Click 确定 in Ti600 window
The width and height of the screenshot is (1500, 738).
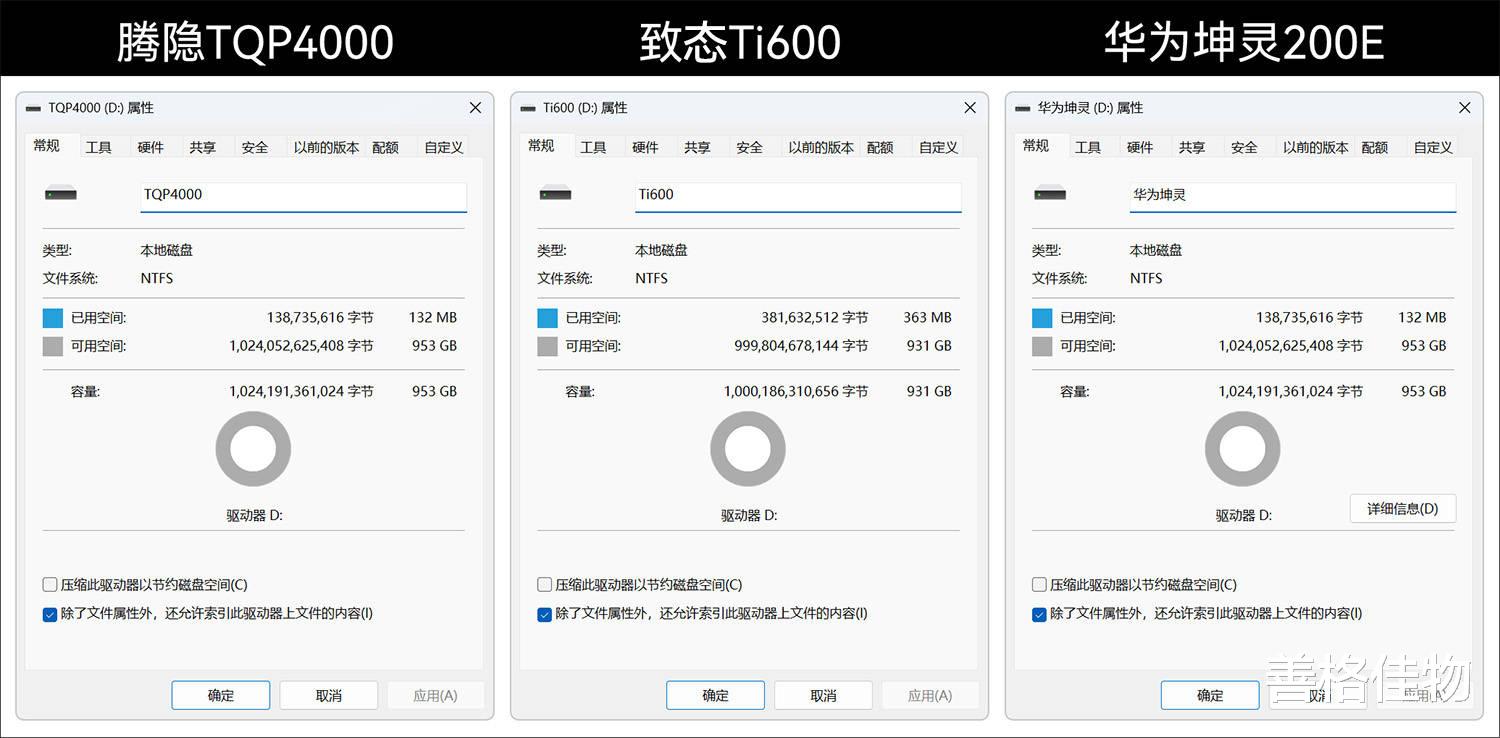pyautogui.click(x=716, y=695)
